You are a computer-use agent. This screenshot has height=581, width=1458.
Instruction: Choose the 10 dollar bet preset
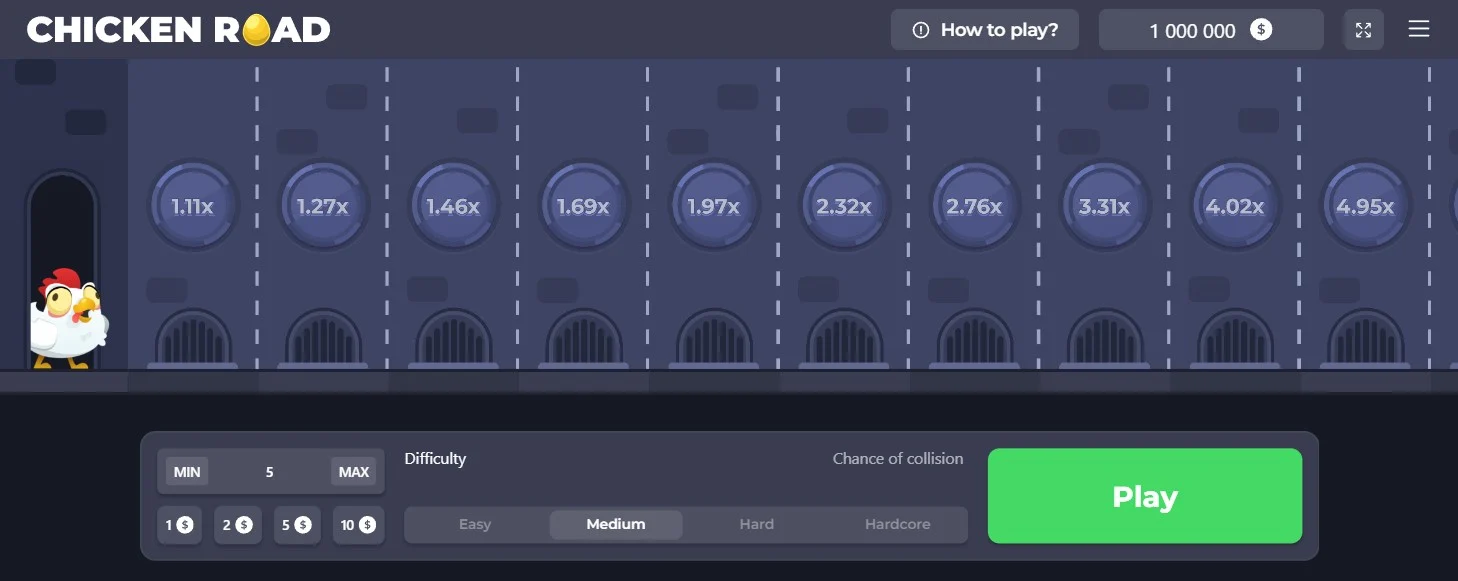click(356, 524)
